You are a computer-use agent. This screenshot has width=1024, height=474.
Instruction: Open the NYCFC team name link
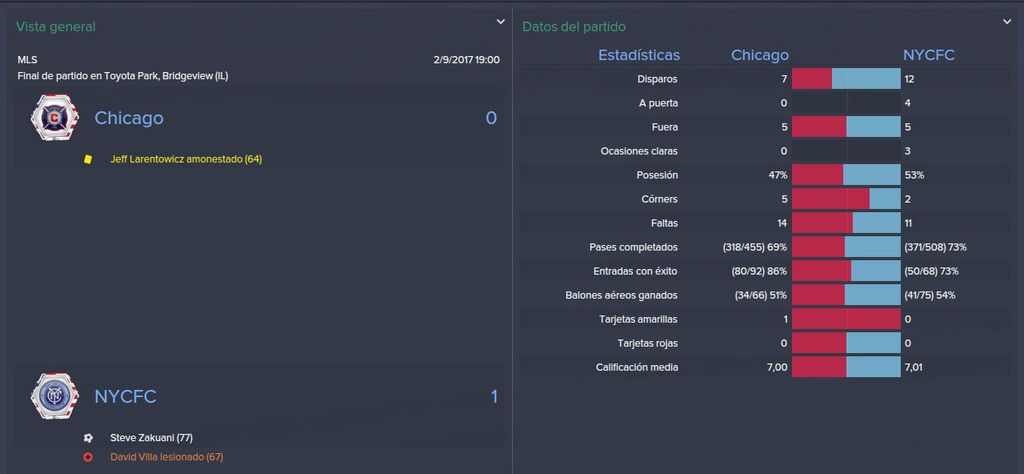[x=125, y=396]
